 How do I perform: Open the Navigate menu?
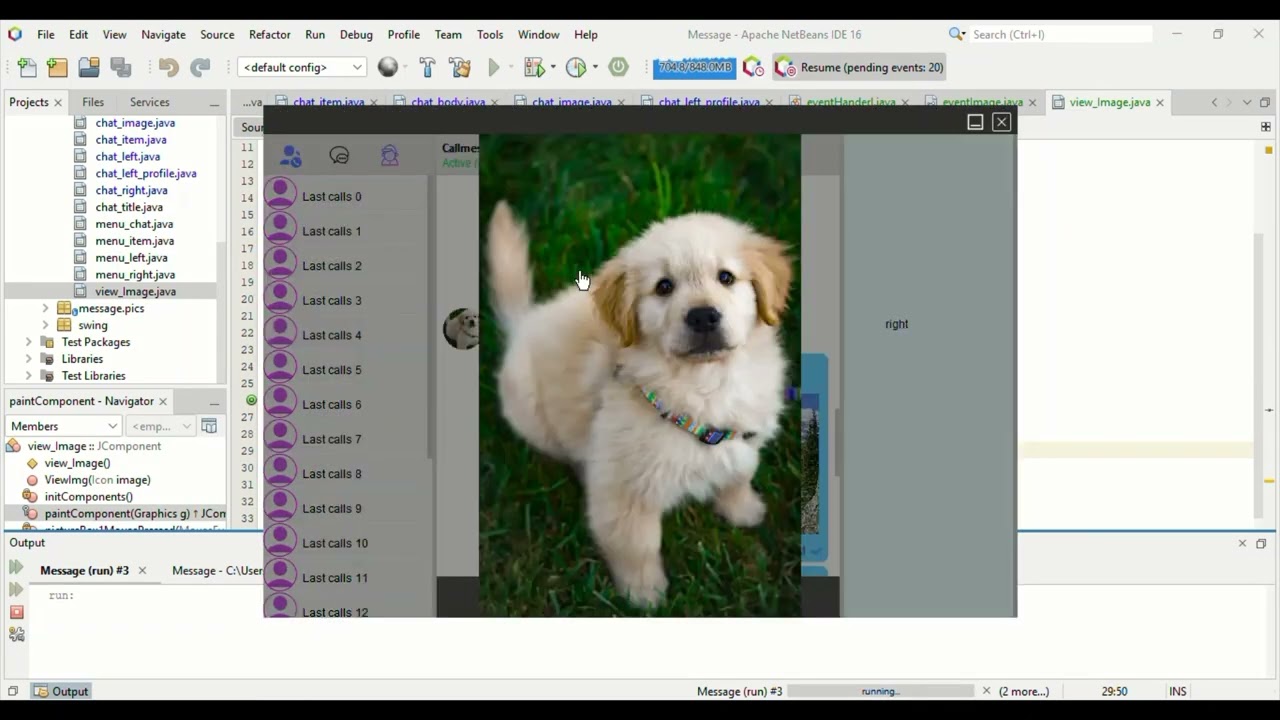point(163,34)
